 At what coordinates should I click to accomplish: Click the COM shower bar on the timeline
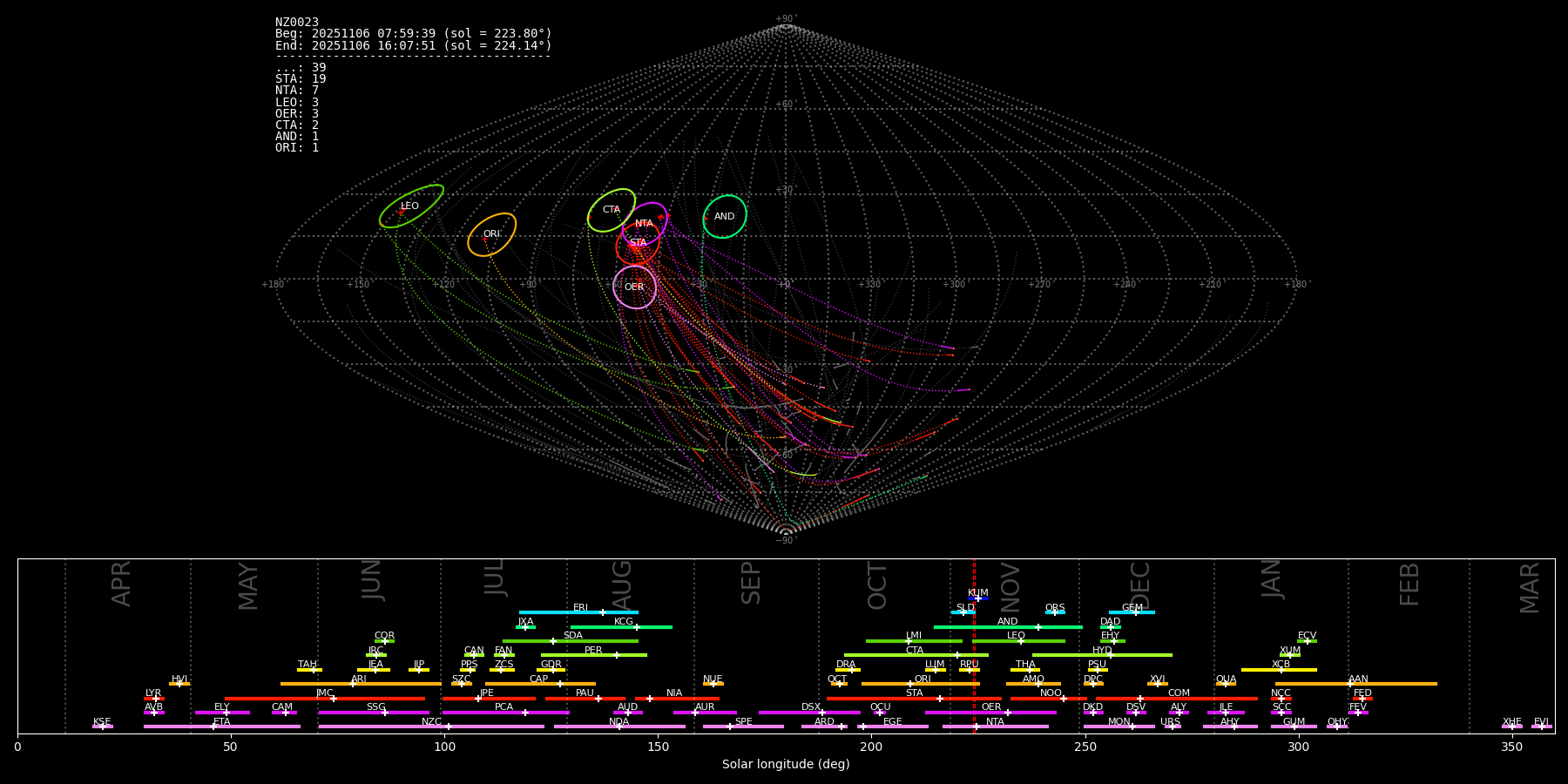(x=1177, y=698)
